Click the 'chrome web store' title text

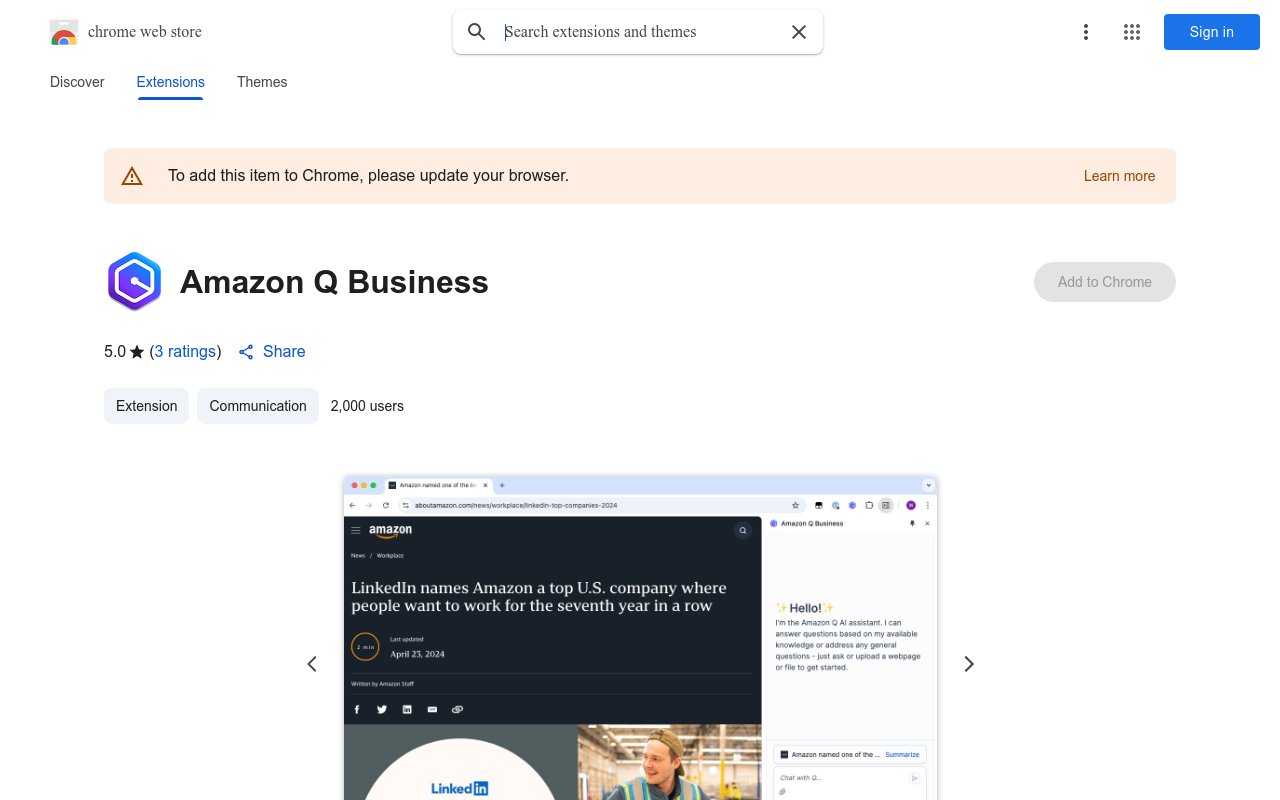[x=145, y=32]
